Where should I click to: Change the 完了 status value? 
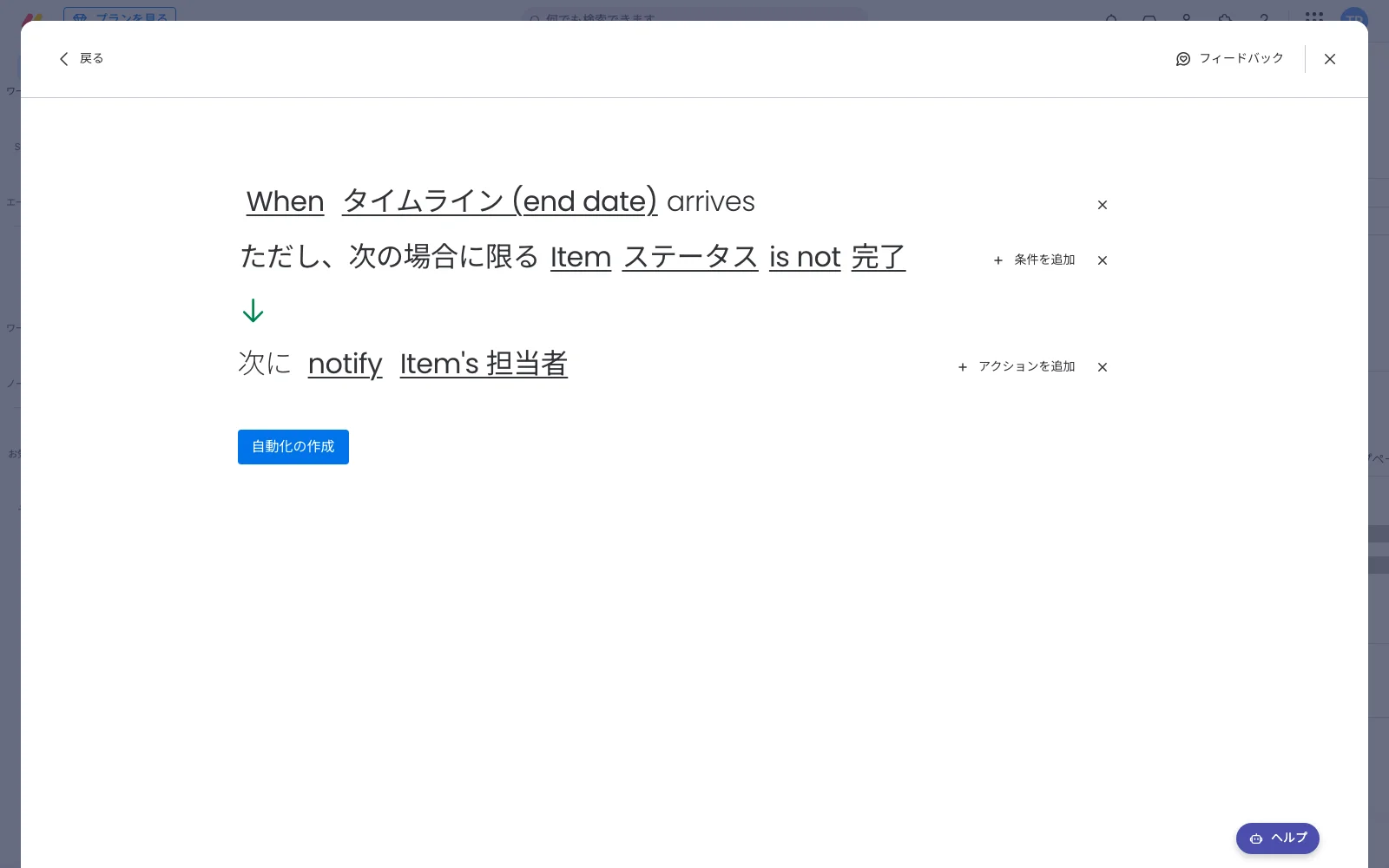click(879, 257)
